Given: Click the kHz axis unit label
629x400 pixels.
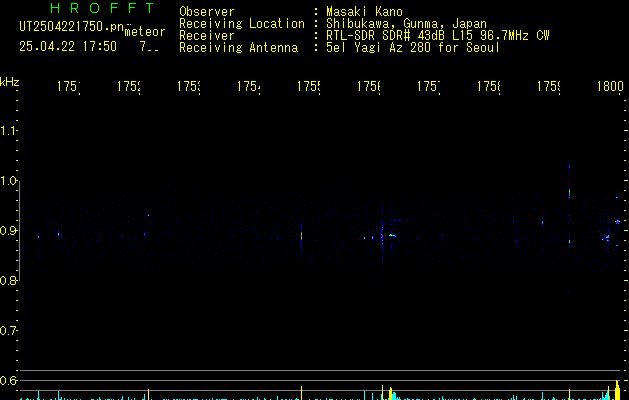Looking at the screenshot, I should point(10,82).
